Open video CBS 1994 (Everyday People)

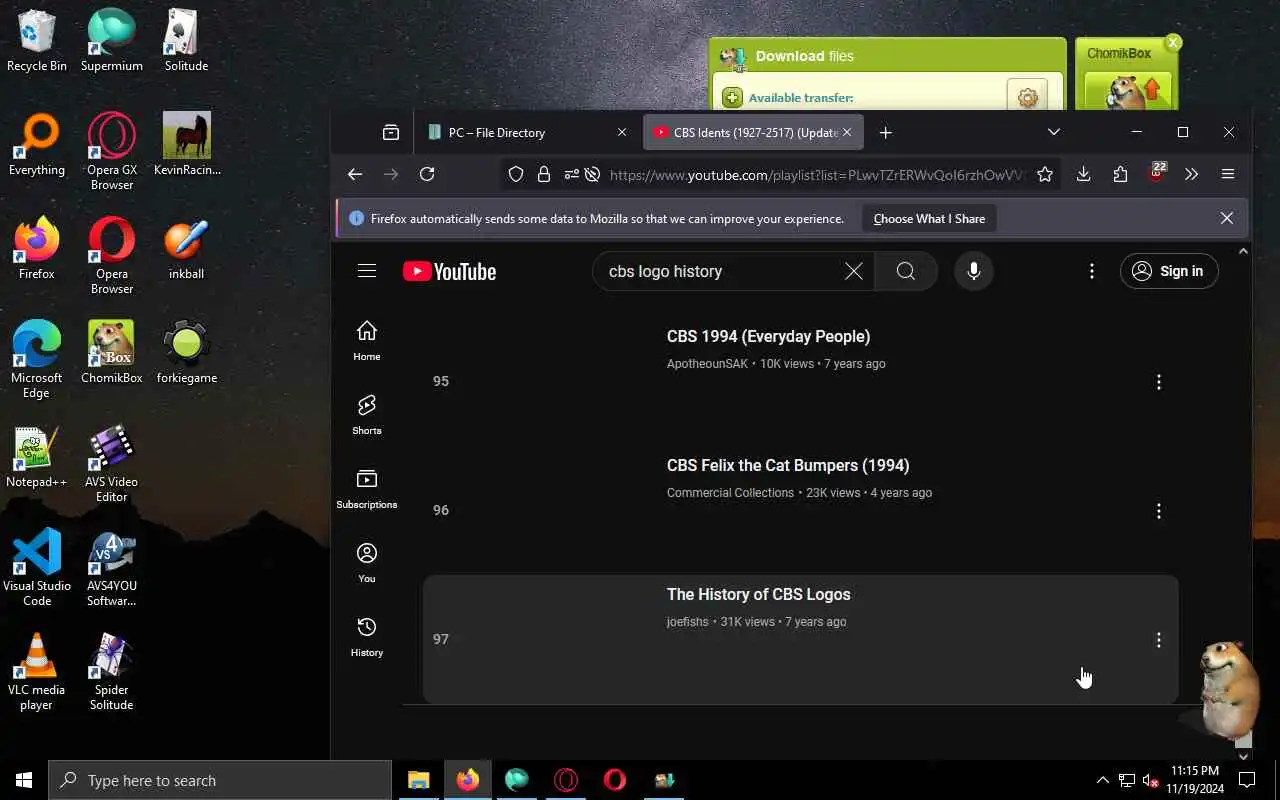coord(768,336)
